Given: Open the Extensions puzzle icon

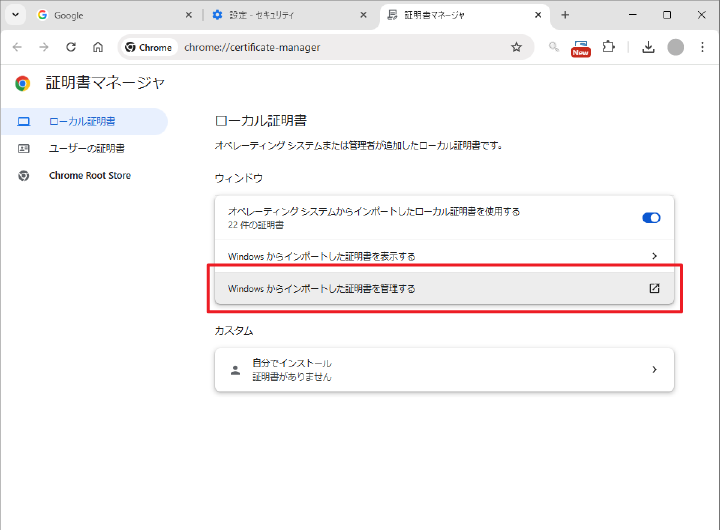Looking at the screenshot, I should tap(608, 47).
